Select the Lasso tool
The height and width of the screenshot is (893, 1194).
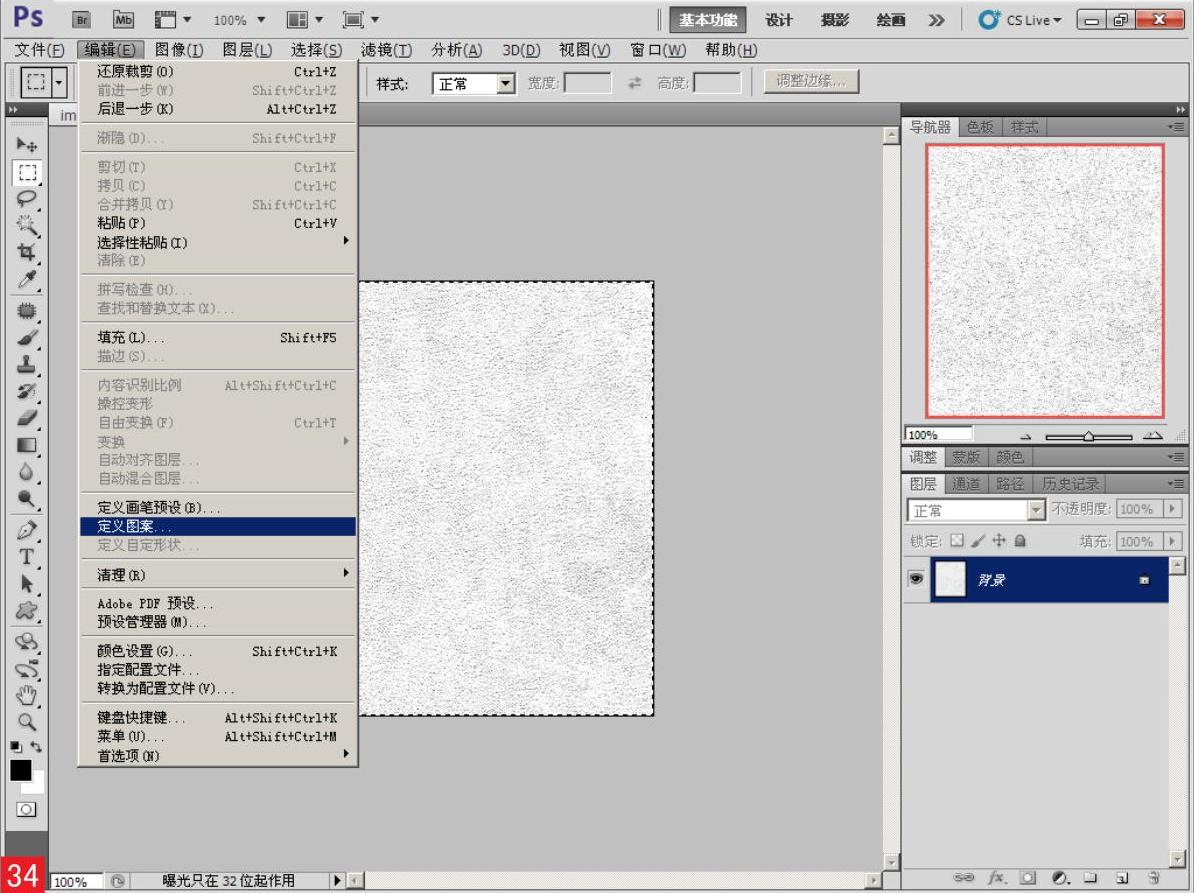coord(27,199)
